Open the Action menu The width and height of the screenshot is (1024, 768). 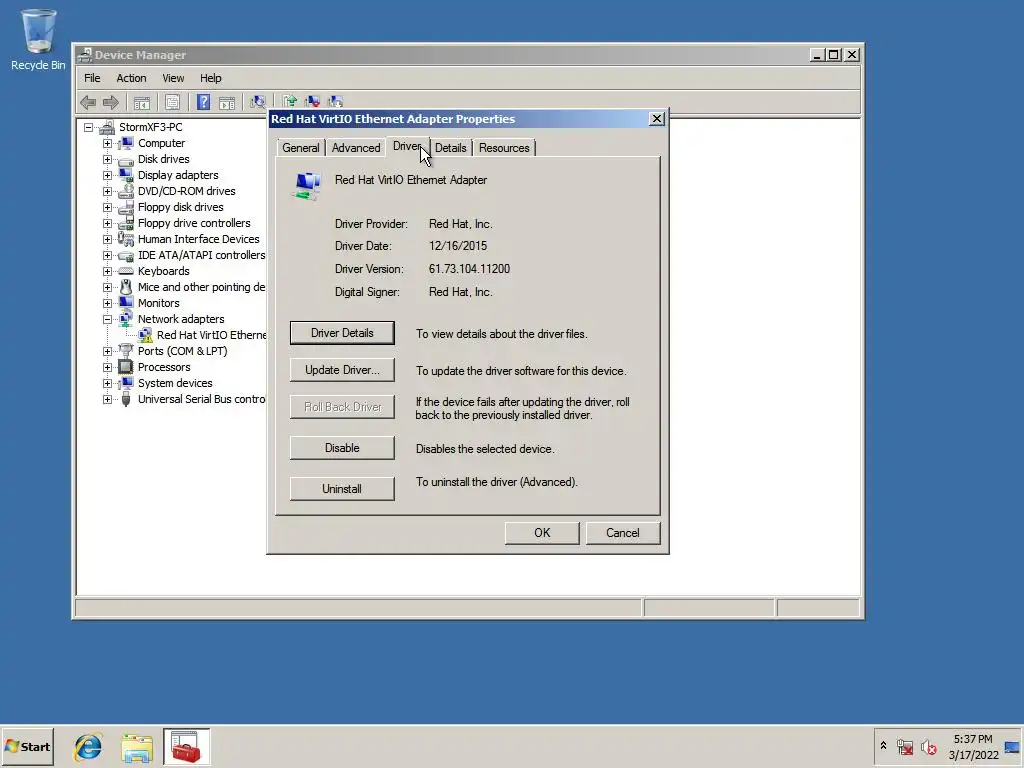point(131,78)
